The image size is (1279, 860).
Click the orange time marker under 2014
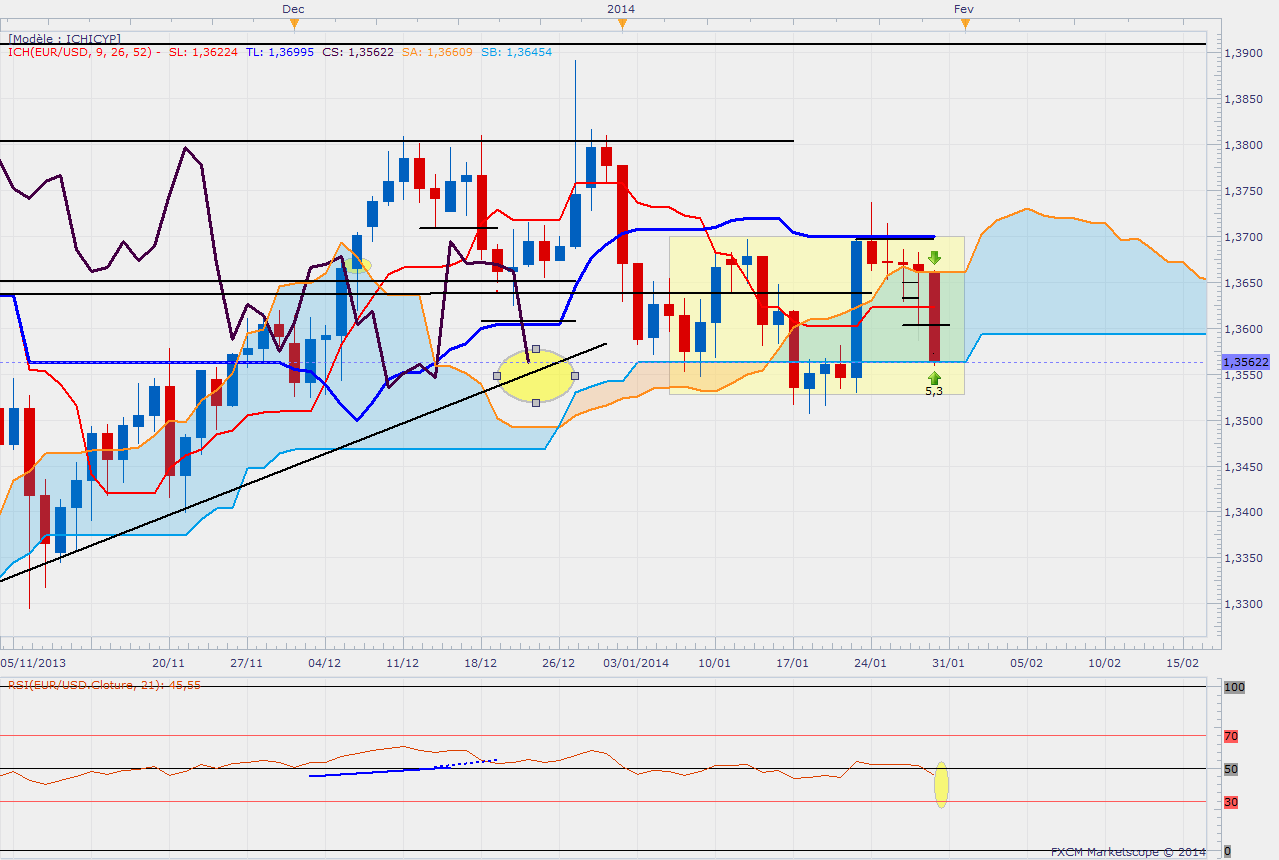point(621,23)
